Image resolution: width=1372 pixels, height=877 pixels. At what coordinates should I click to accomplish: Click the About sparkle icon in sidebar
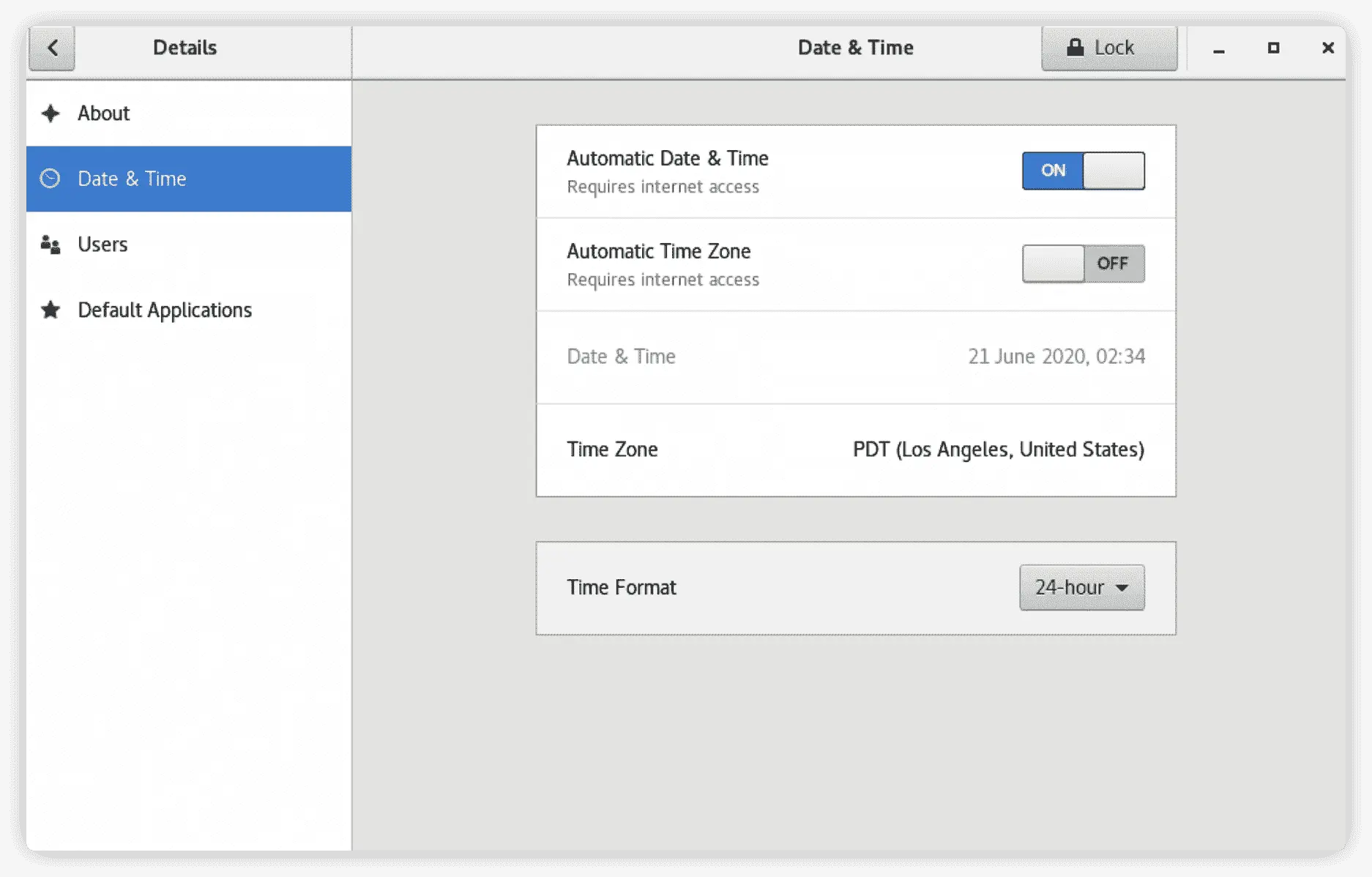click(51, 113)
